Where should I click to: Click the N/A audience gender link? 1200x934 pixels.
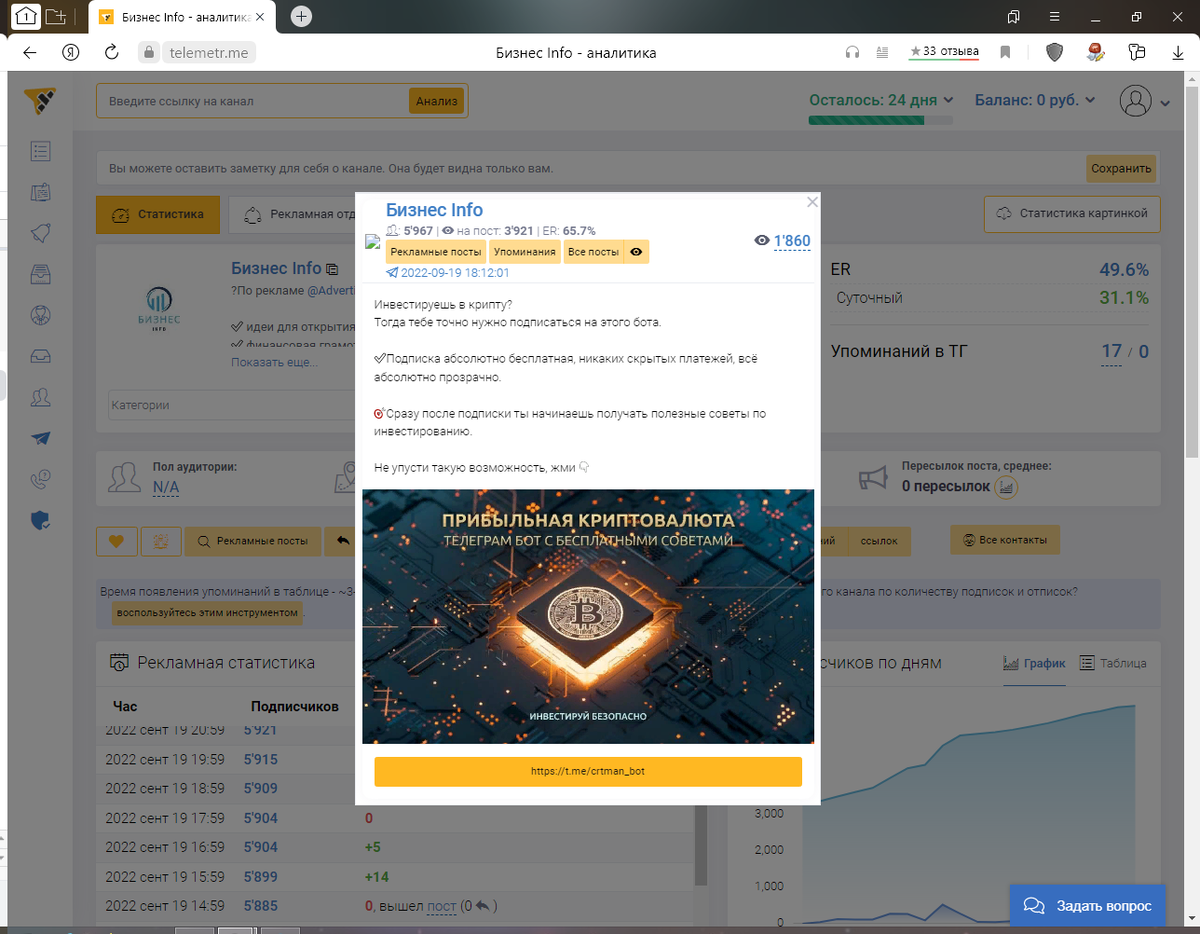[166, 487]
